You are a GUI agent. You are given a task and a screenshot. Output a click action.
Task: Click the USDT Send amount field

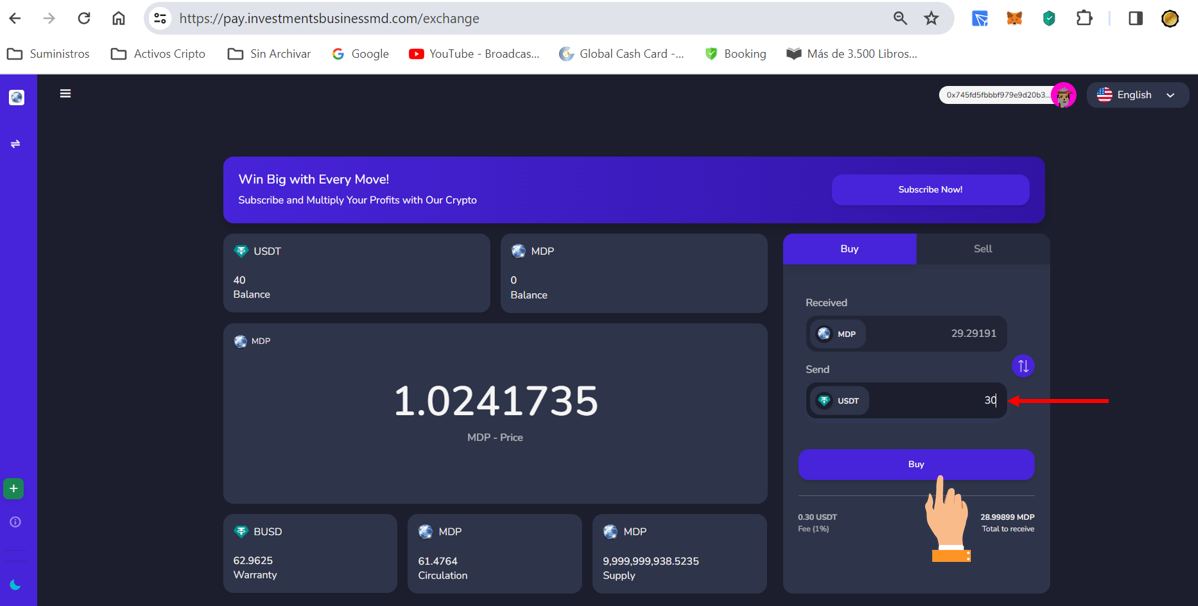point(940,401)
